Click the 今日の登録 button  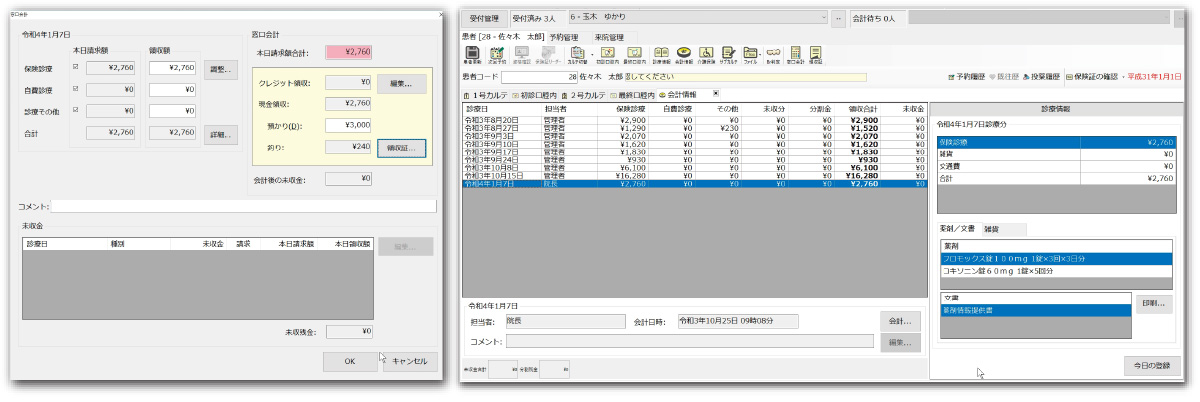pyautogui.click(x=1152, y=365)
